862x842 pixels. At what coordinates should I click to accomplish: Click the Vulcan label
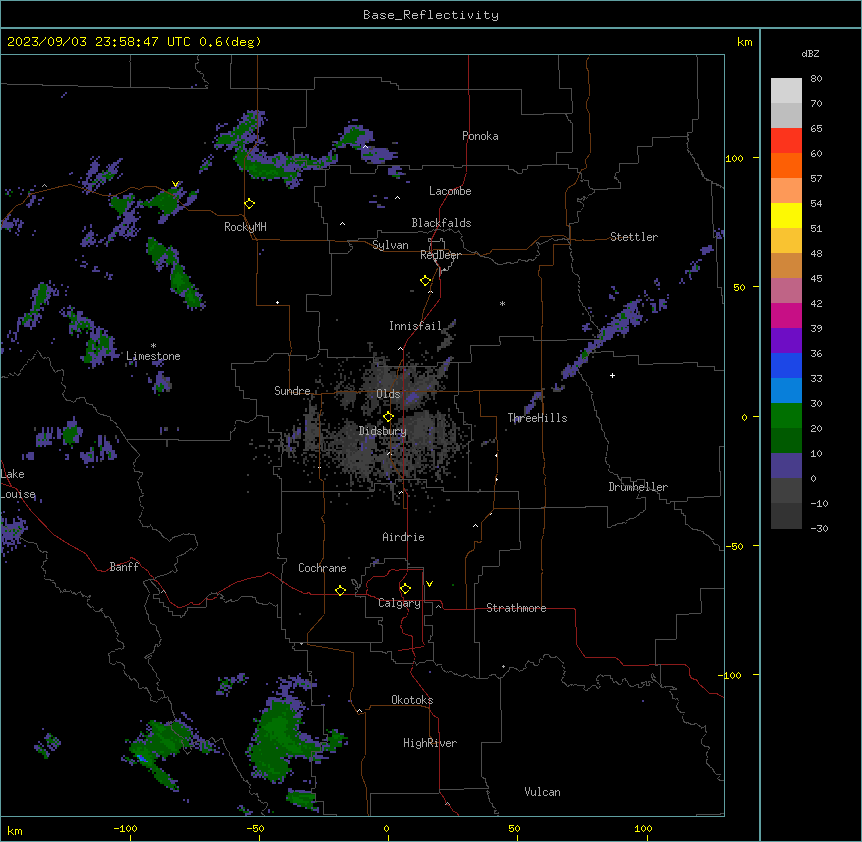[542, 792]
